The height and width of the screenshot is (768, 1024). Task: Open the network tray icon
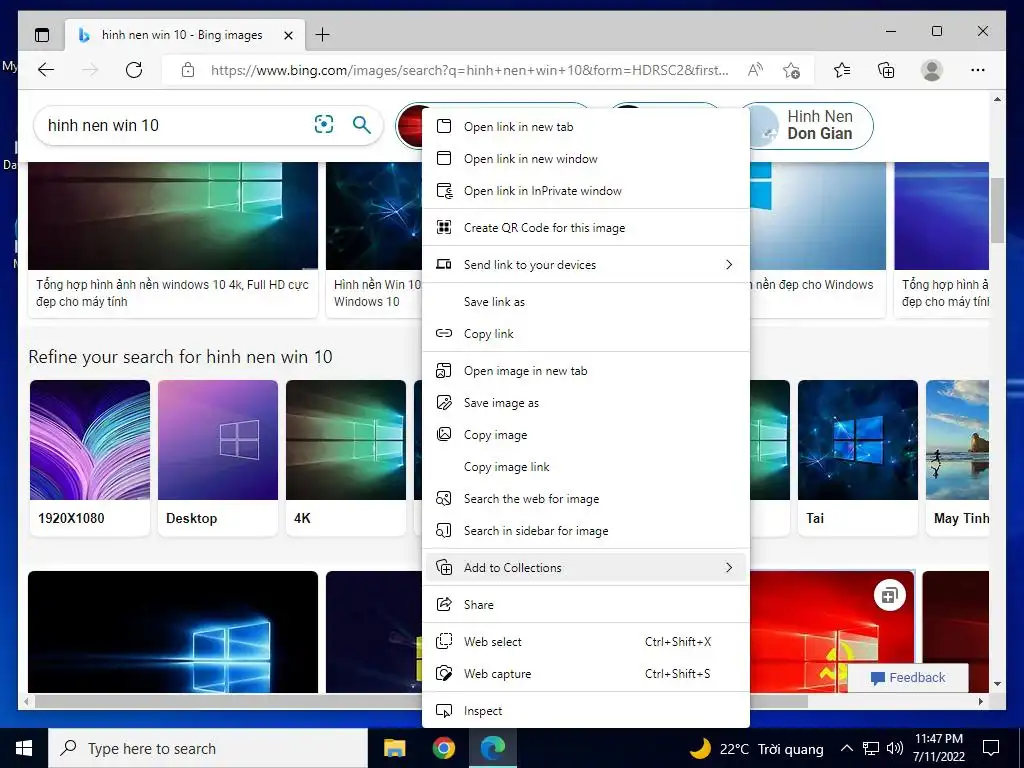[x=871, y=748]
